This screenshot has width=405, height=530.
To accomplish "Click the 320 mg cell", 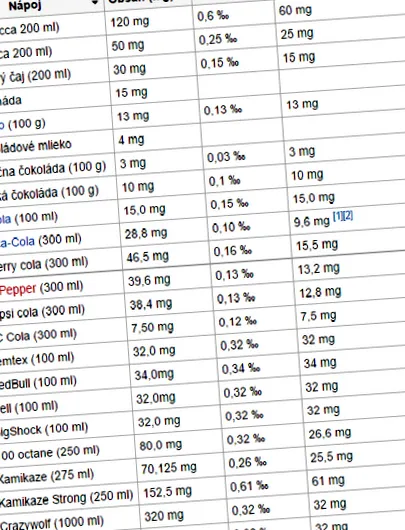I will click(x=183, y=515).
